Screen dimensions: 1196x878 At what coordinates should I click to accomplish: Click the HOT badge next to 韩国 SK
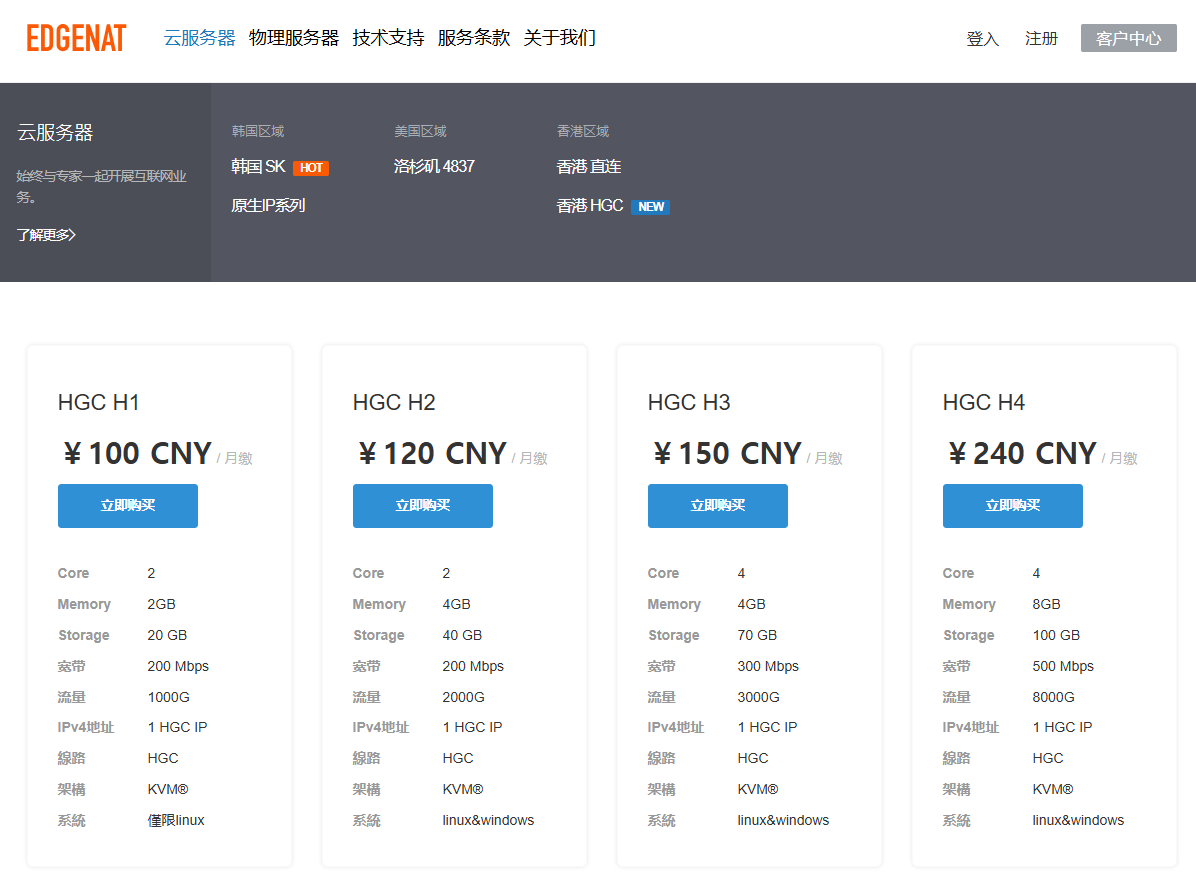tap(311, 167)
